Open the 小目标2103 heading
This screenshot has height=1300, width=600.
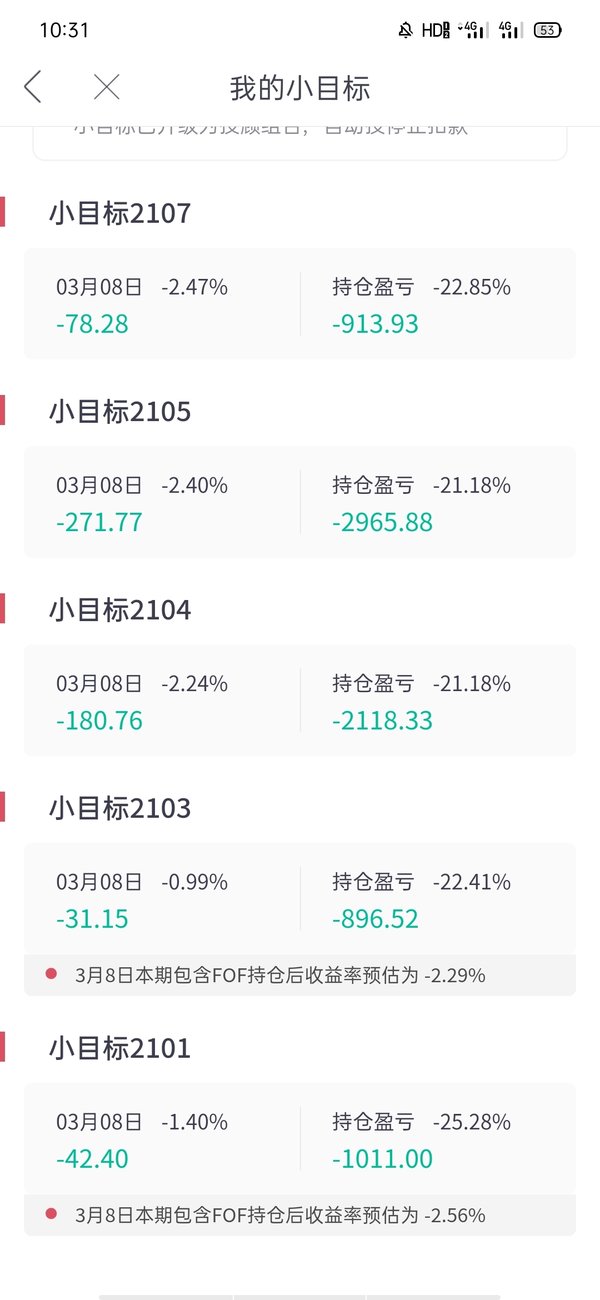pyautogui.click(x=119, y=807)
